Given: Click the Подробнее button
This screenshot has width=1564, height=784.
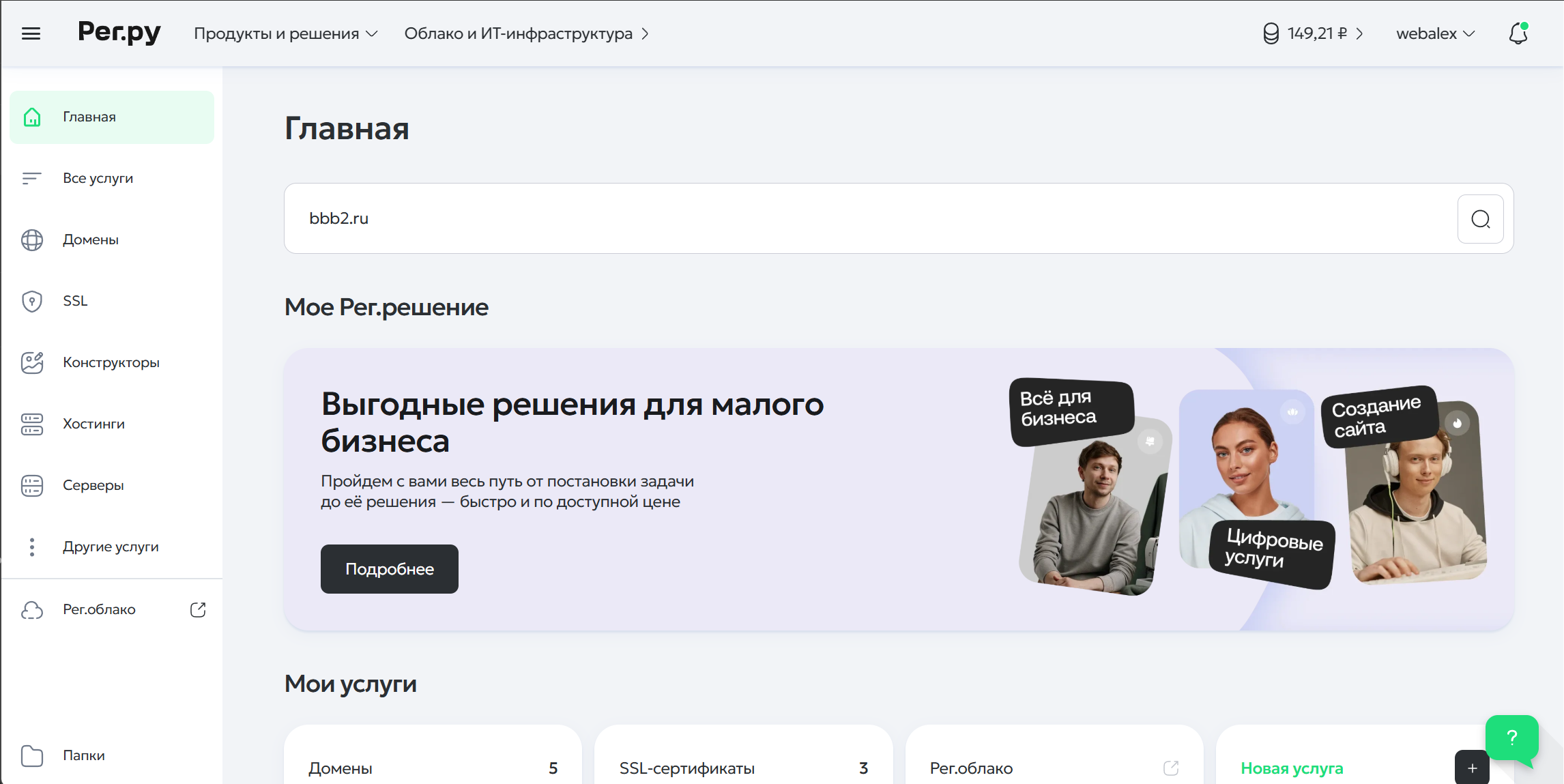Looking at the screenshot, I should [x=390, y=569].
